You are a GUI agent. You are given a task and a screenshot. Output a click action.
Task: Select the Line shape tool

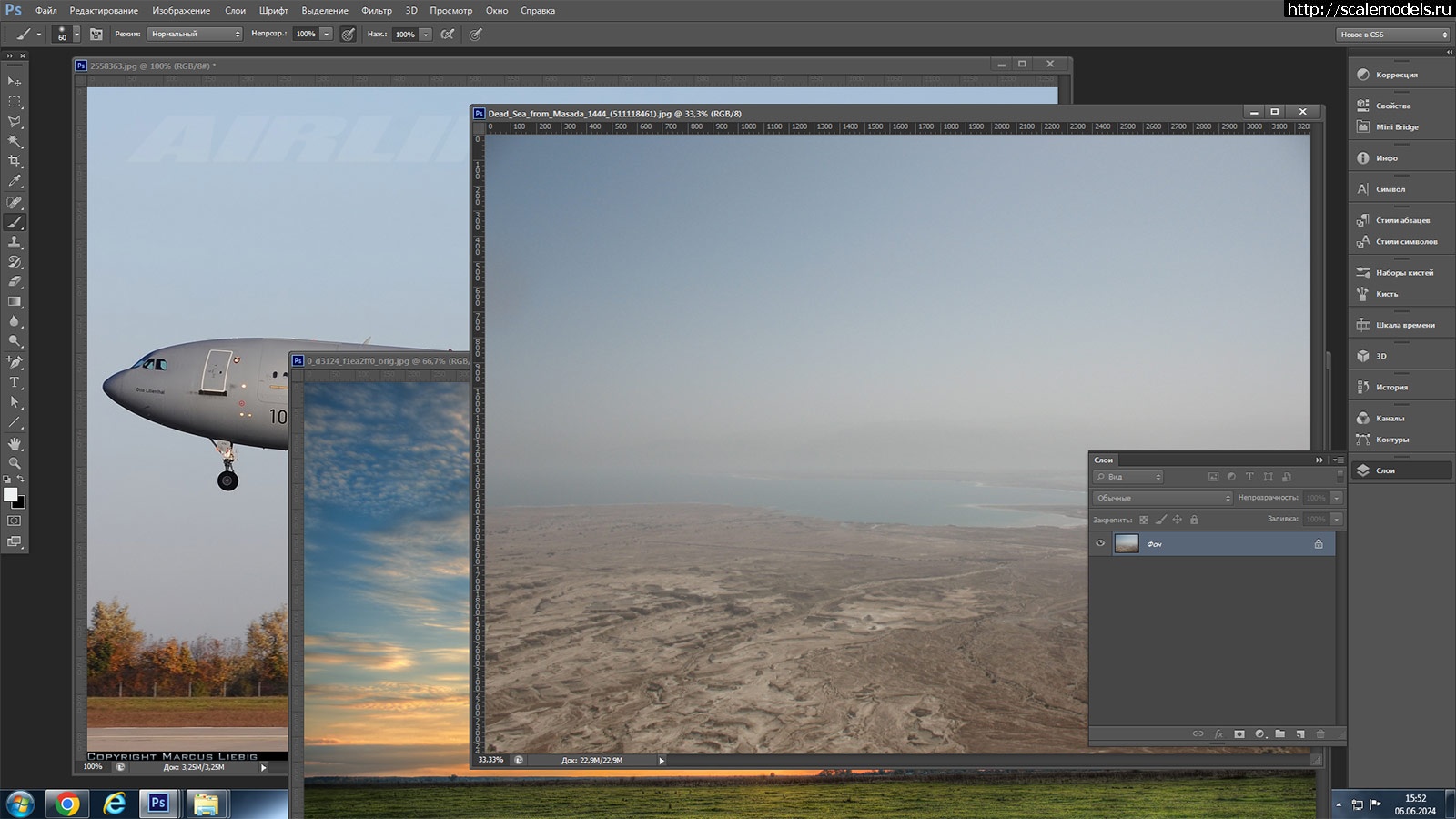[x=15, y=423]
